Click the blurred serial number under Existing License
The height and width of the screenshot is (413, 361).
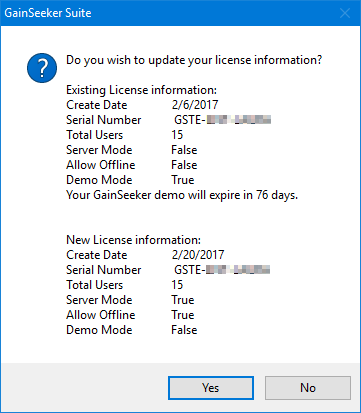point(222,120)
